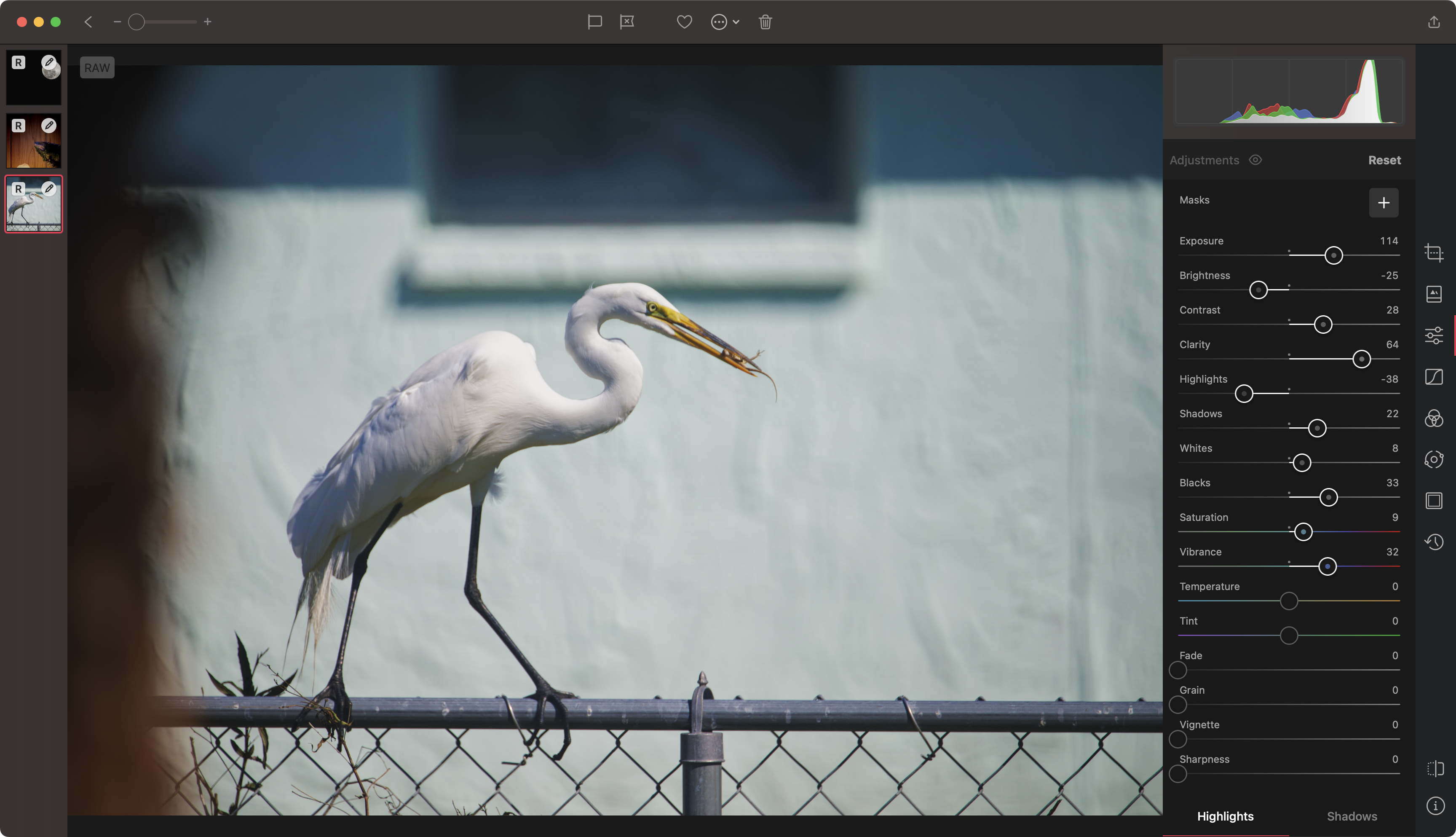Click the RAW badge on the image
1456x837 pixels.
tap(97, 67)
